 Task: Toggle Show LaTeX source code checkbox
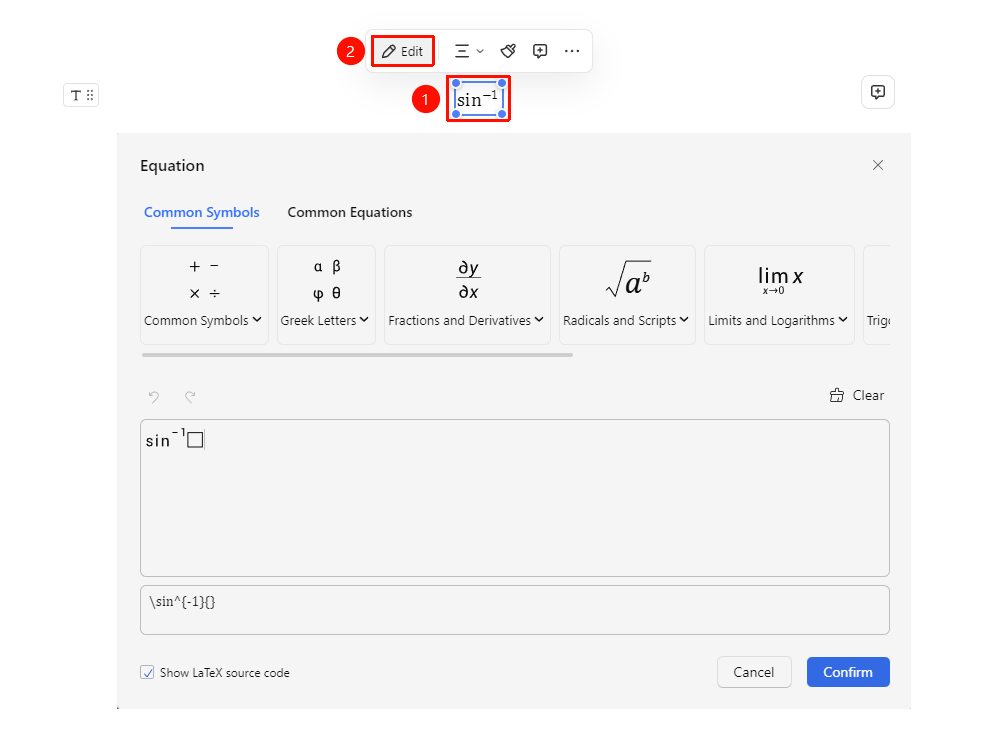(x=147, y=672)
